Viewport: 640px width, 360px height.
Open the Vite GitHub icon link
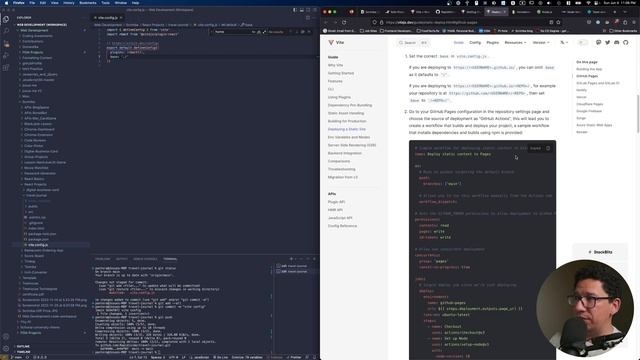point(625,42)
